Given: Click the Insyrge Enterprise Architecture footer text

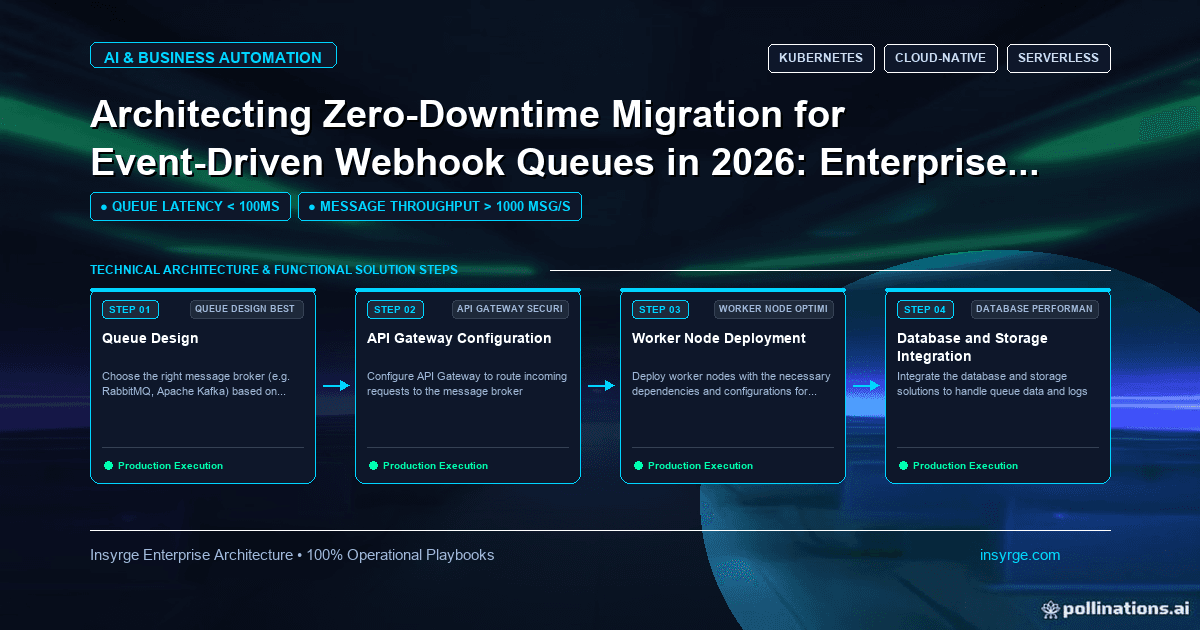Looking at the screenshot, I should click(292, 555).
